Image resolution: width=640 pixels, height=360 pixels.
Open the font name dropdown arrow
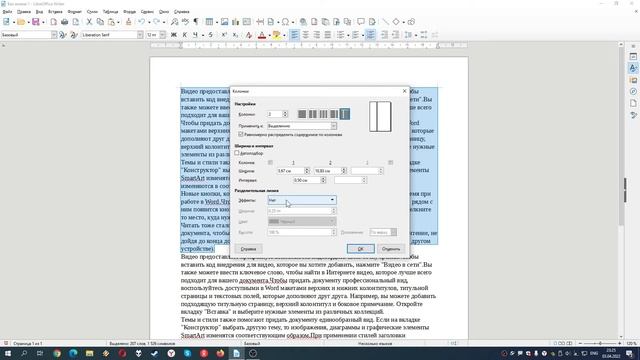(x=140, y=35)
